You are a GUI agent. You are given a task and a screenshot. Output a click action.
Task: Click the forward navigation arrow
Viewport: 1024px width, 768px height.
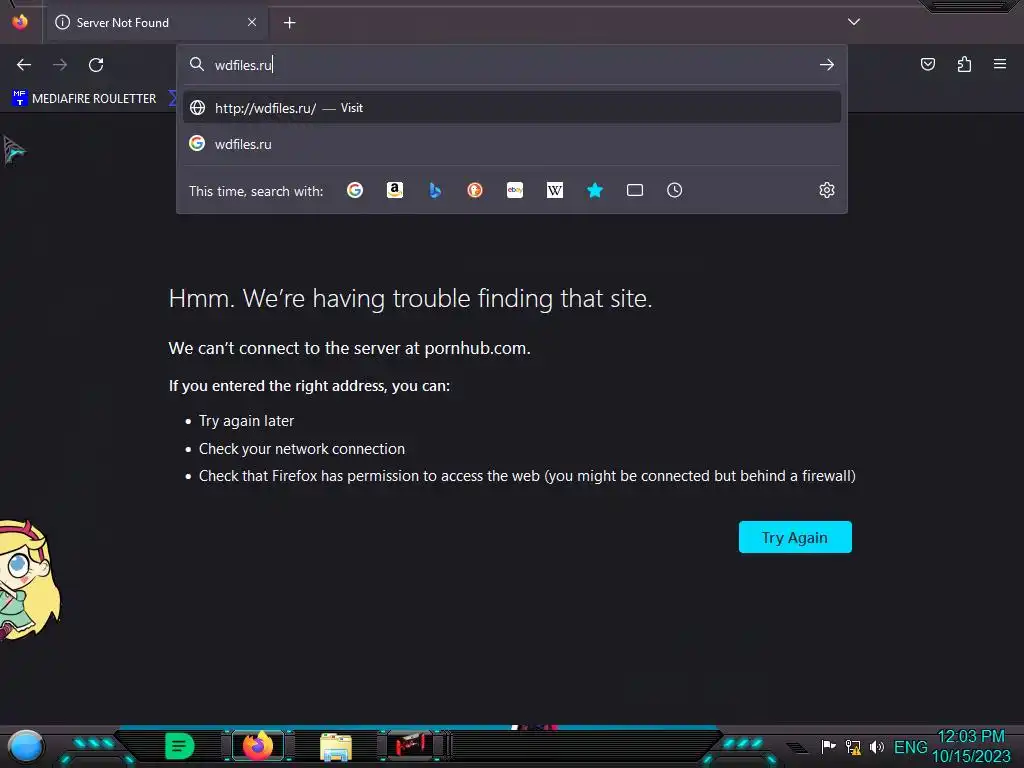click(x=60, y=65)
